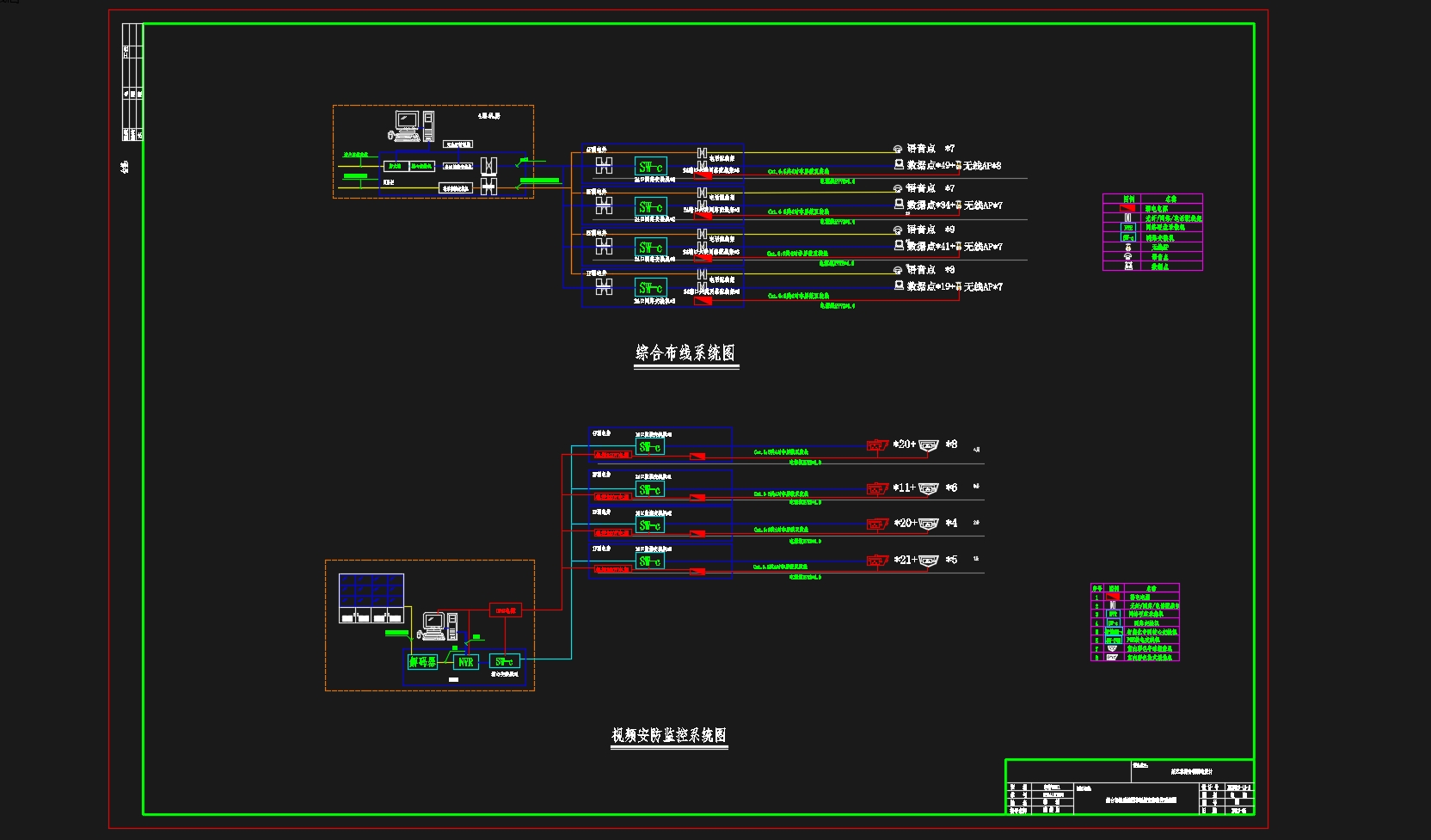
Task: Select the red bullet camera symbol beside *11+
Action: [877, 488]
